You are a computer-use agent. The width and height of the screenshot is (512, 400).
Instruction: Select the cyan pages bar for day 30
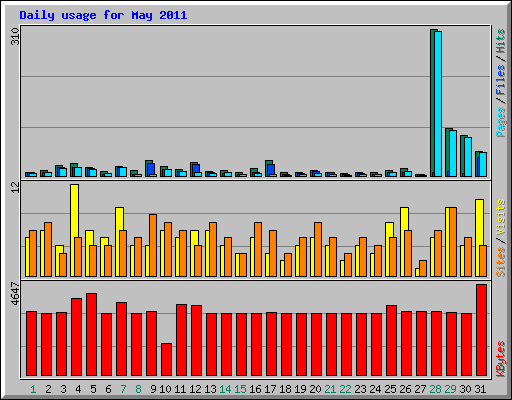(468, 157)
